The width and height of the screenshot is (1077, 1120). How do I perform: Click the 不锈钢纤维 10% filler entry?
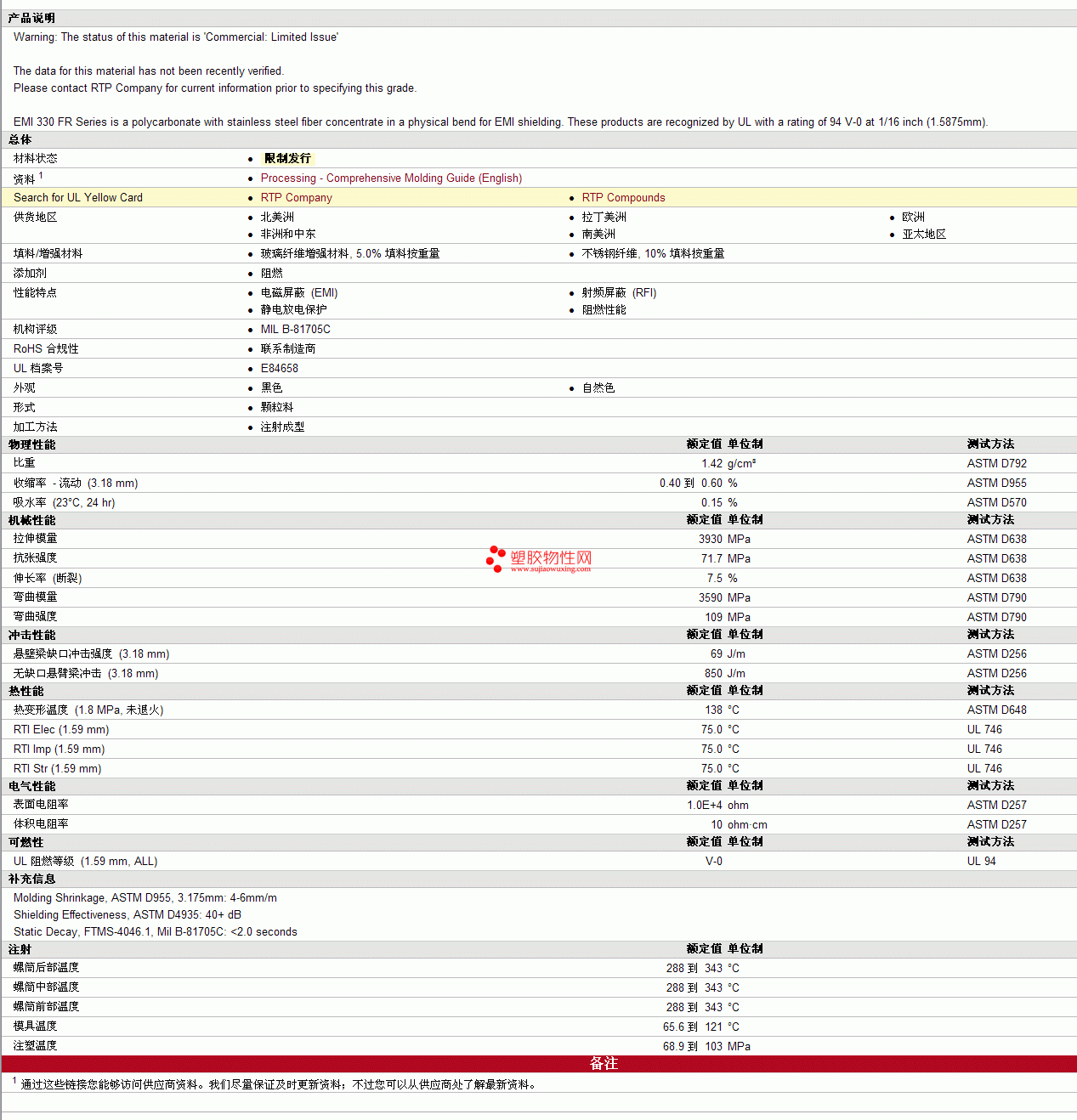[x=653, y=253]
